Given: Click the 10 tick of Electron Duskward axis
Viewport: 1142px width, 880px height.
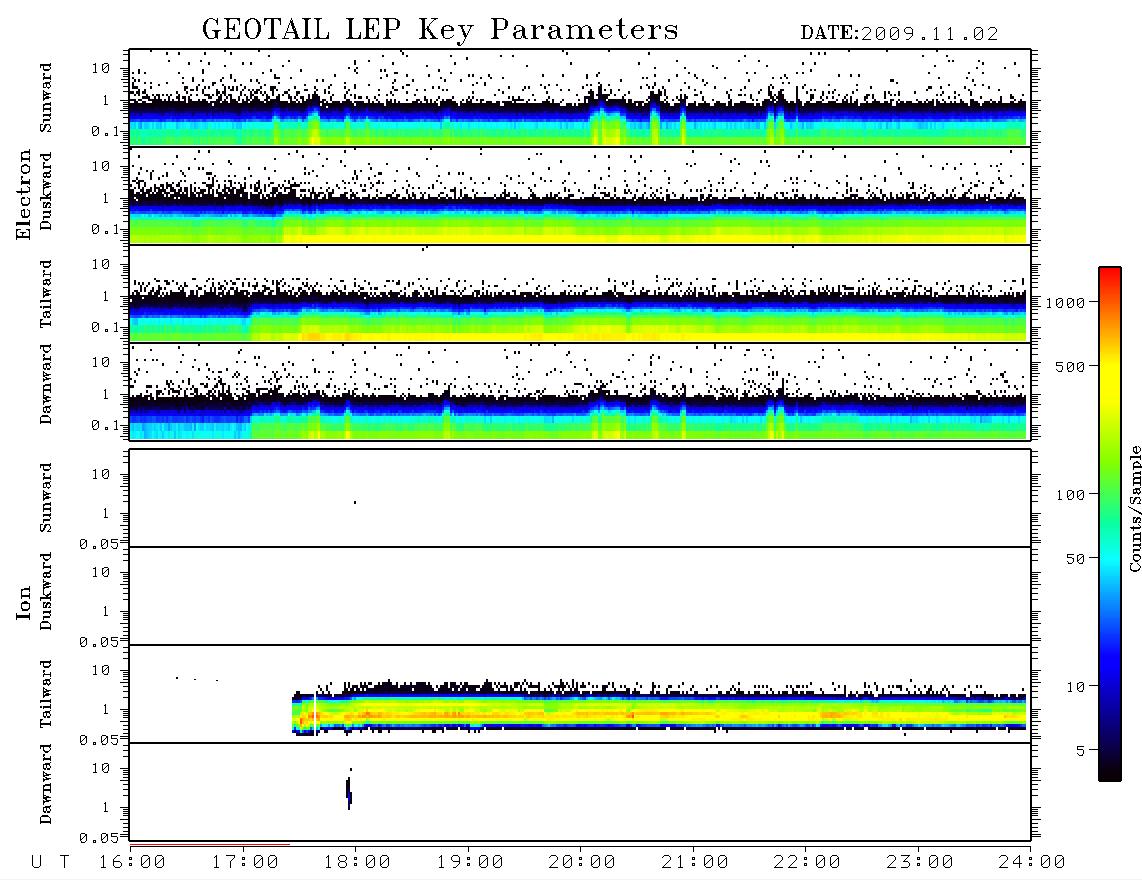Looking at the screenshot, I should click(x=101, y=166).
